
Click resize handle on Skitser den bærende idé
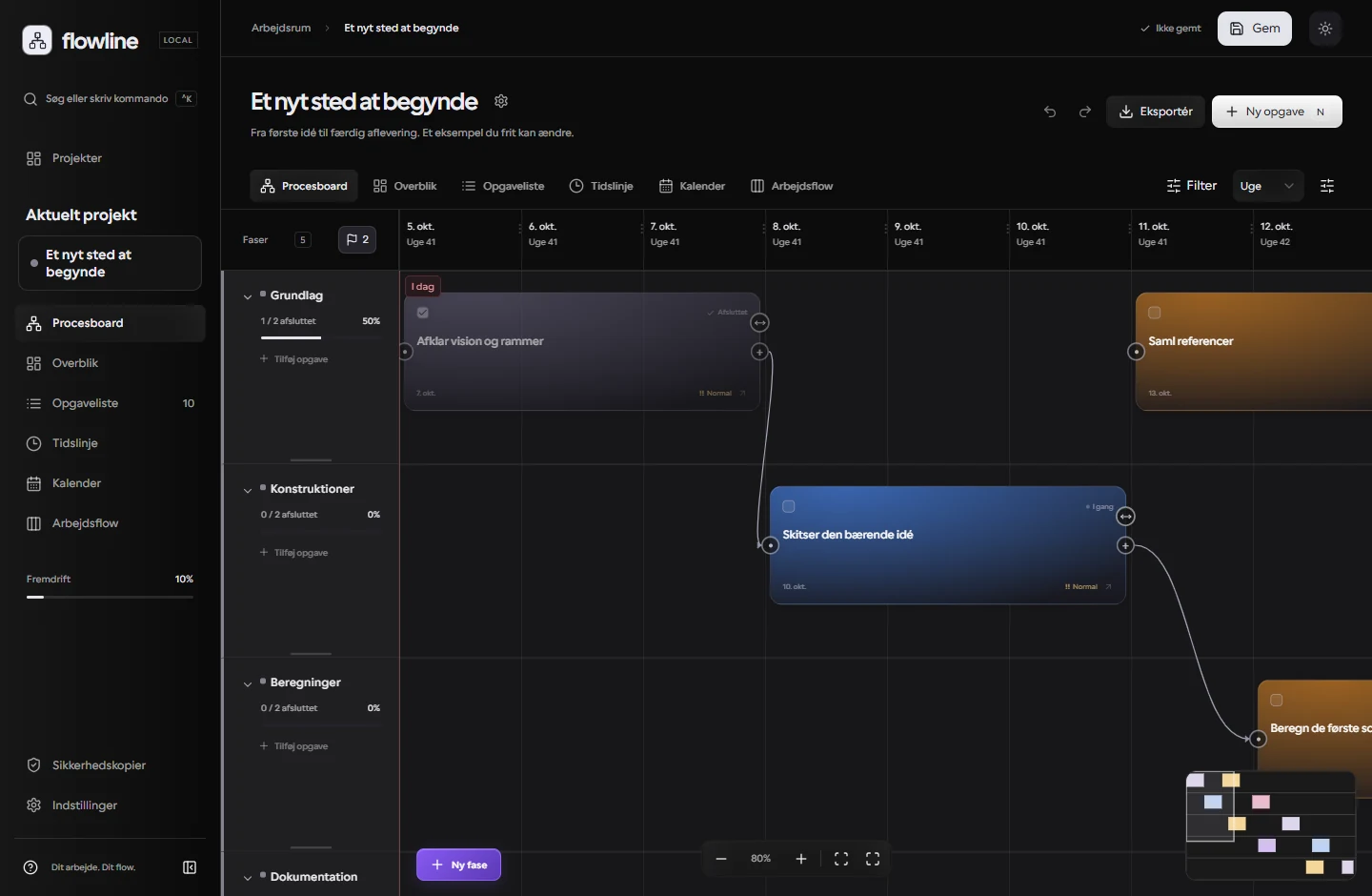point(1126,517)
